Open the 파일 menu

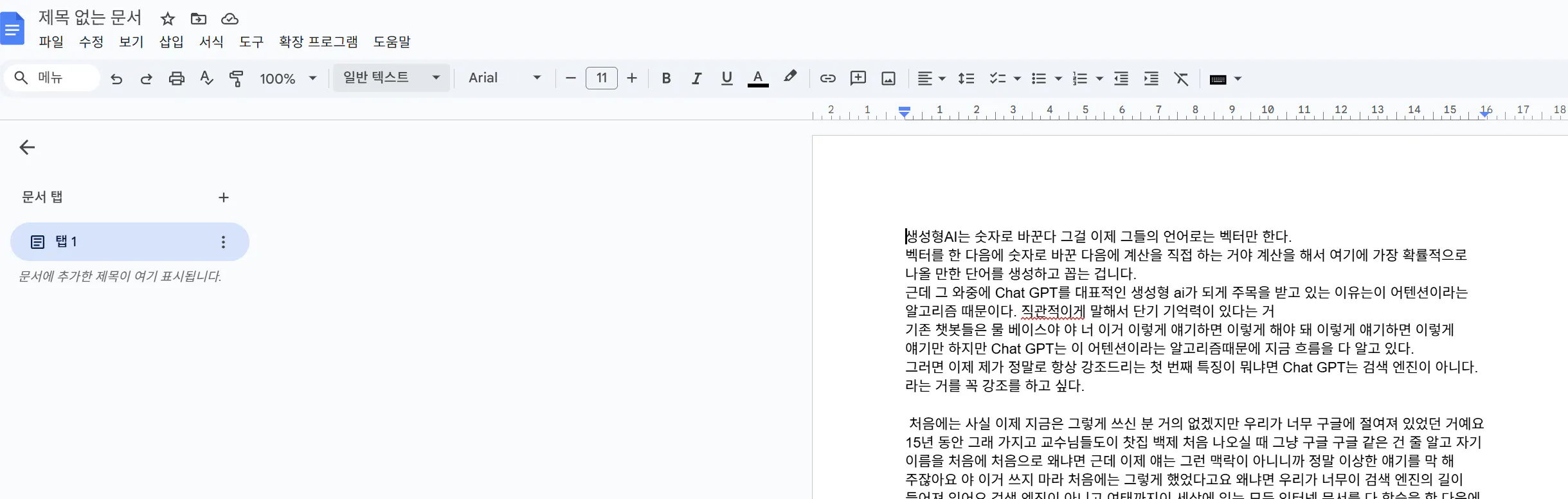point(51,42)
